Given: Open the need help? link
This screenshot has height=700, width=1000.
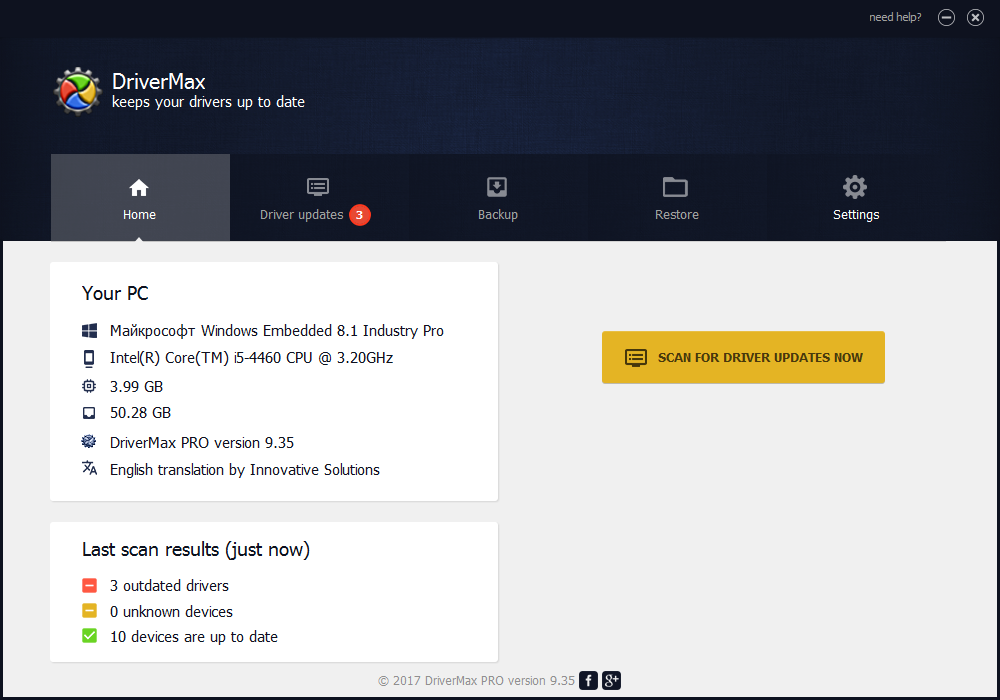Looking at the screenshot, I should 895,17.
